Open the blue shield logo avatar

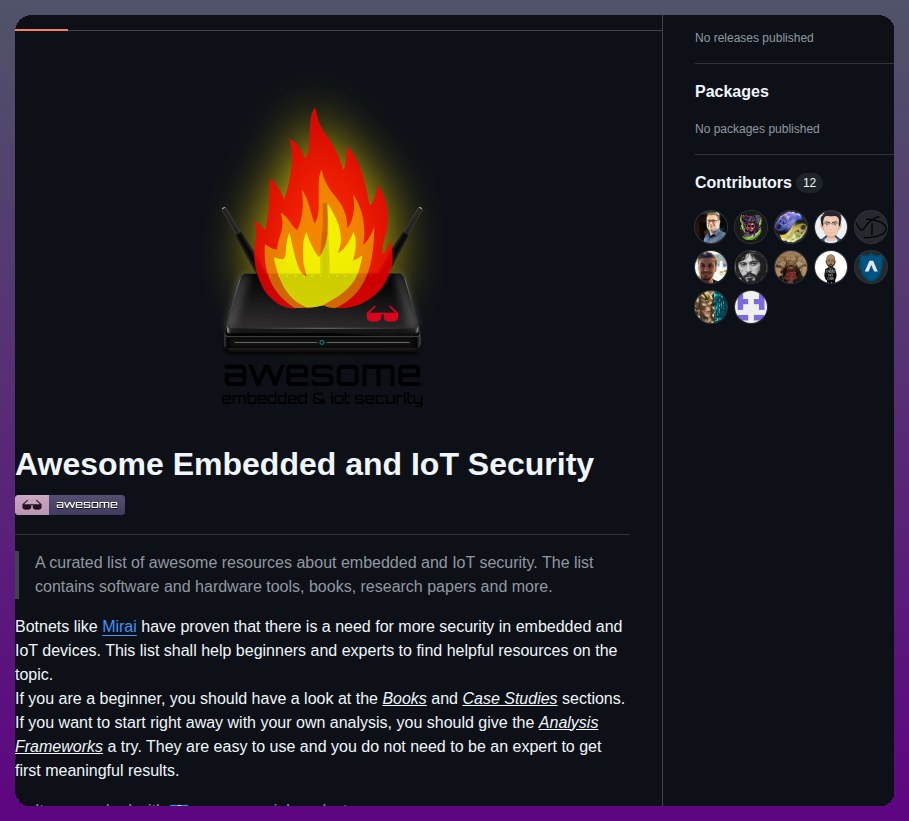pyautogui.click(x=871, y=267)
